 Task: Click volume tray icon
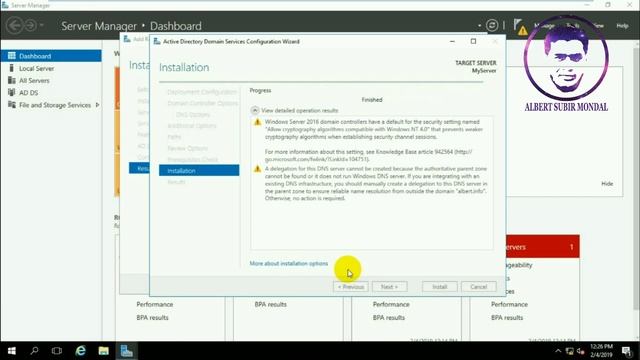581,351
